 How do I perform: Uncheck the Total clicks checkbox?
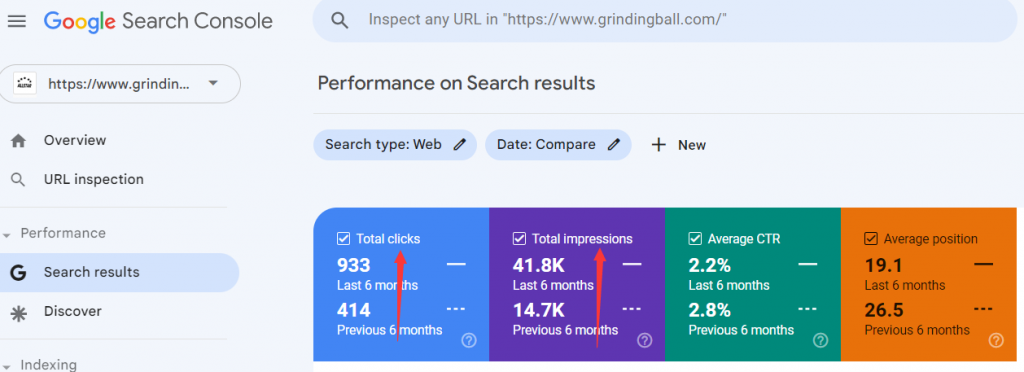coord(344,239)
